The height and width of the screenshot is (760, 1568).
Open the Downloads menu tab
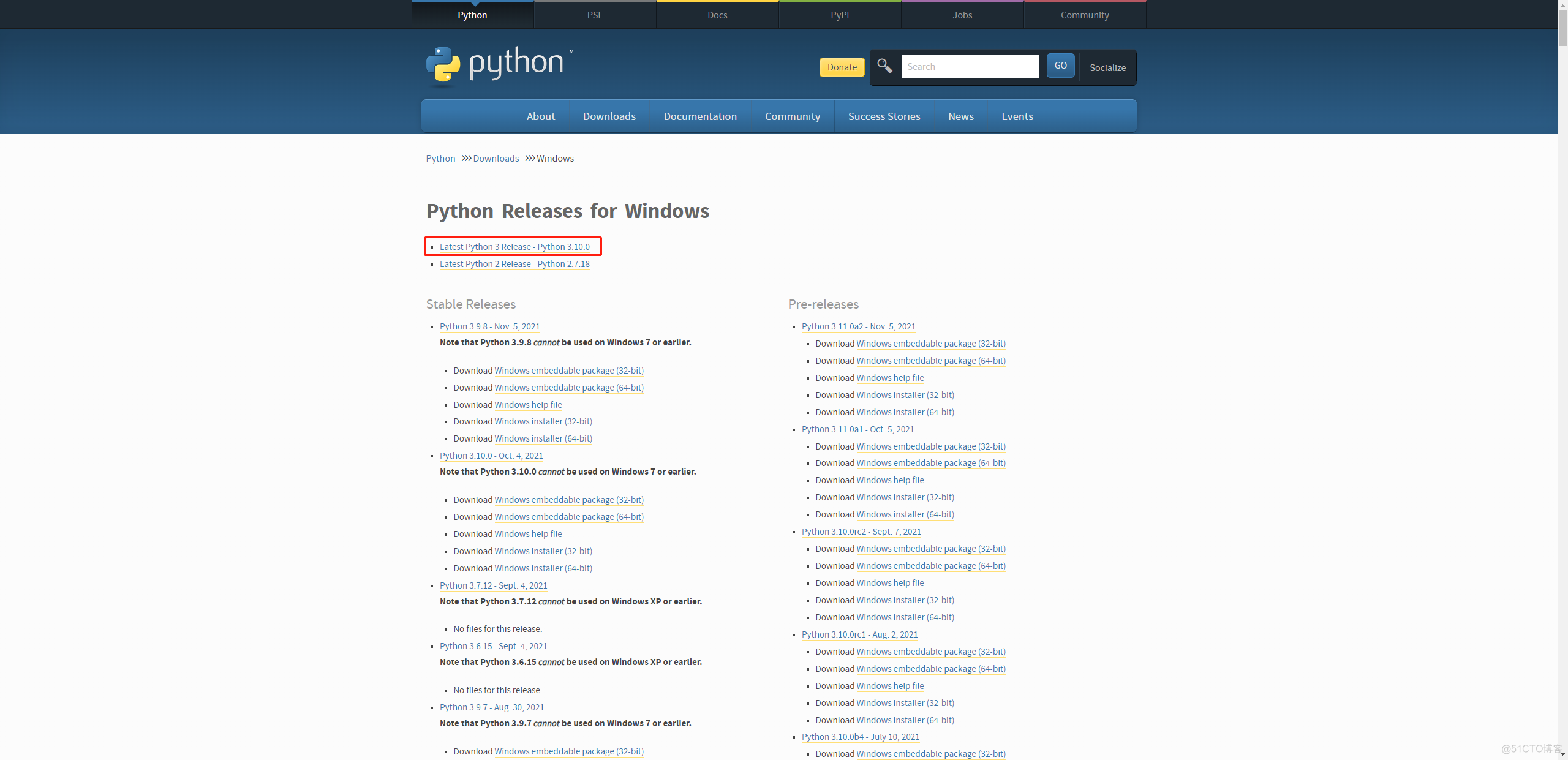tap(609, 116)
